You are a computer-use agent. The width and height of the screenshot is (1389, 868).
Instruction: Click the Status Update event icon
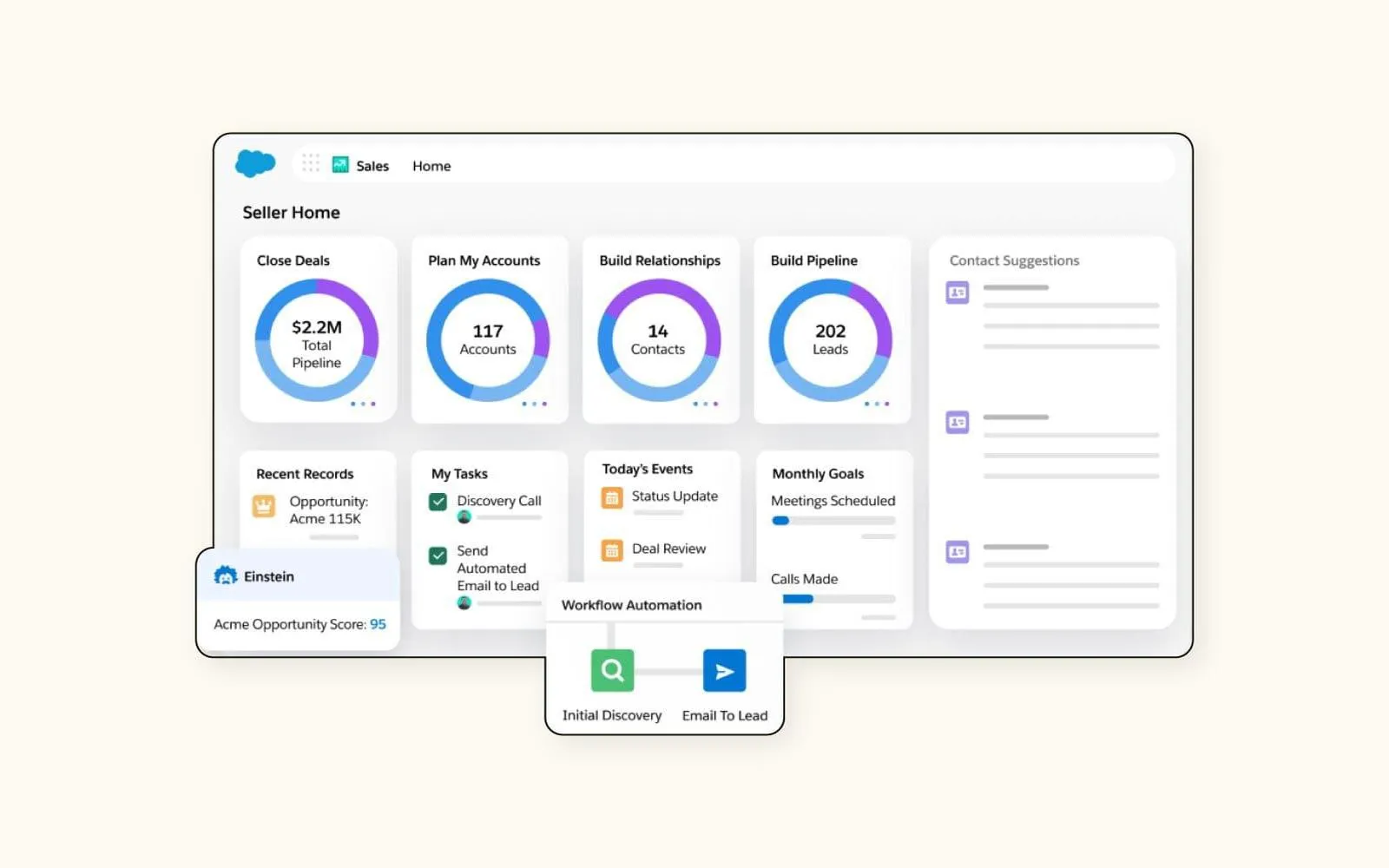click(611, 496)
